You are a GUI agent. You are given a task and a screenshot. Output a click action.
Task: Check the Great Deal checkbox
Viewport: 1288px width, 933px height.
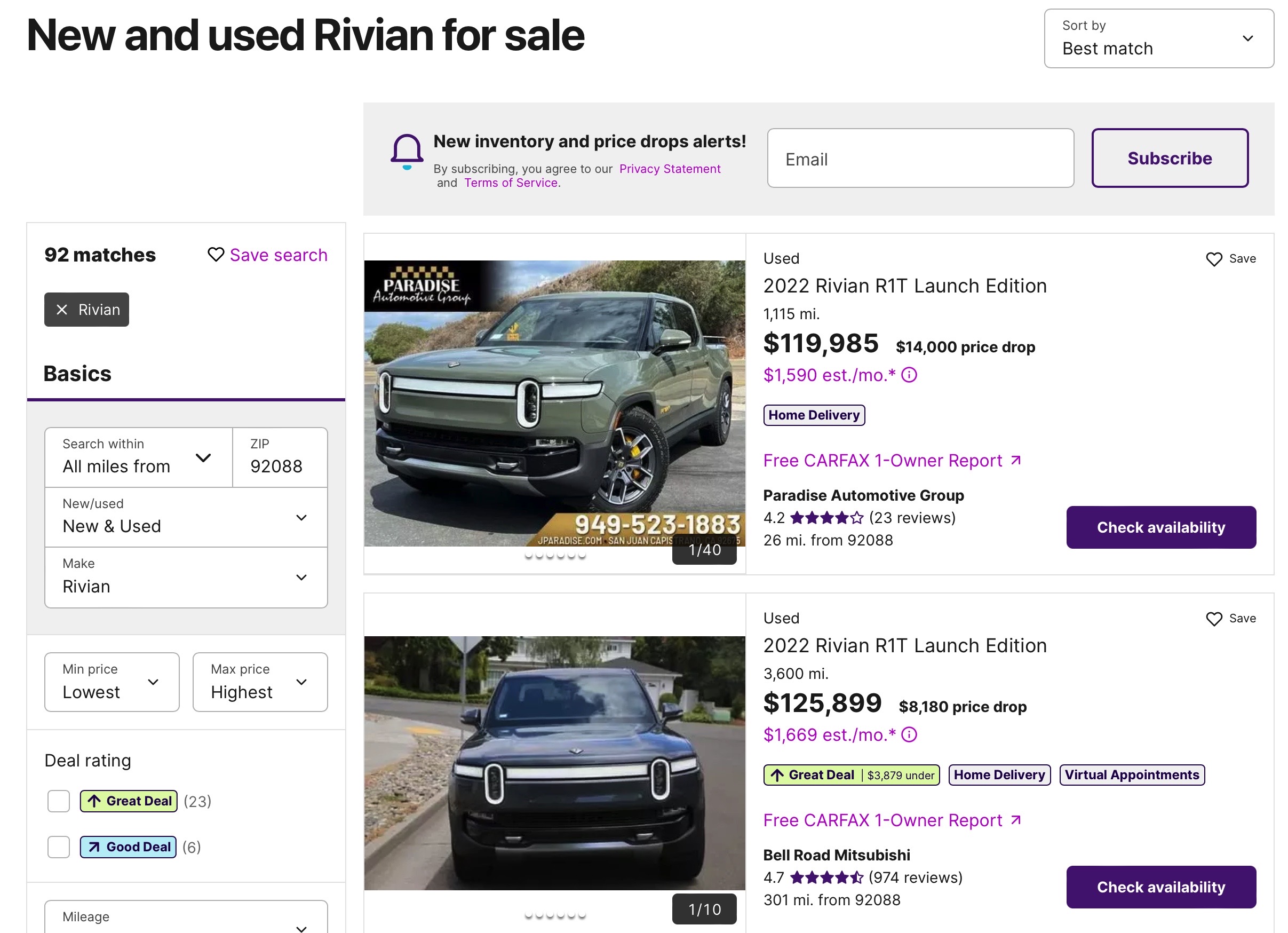tap(59, 801)
